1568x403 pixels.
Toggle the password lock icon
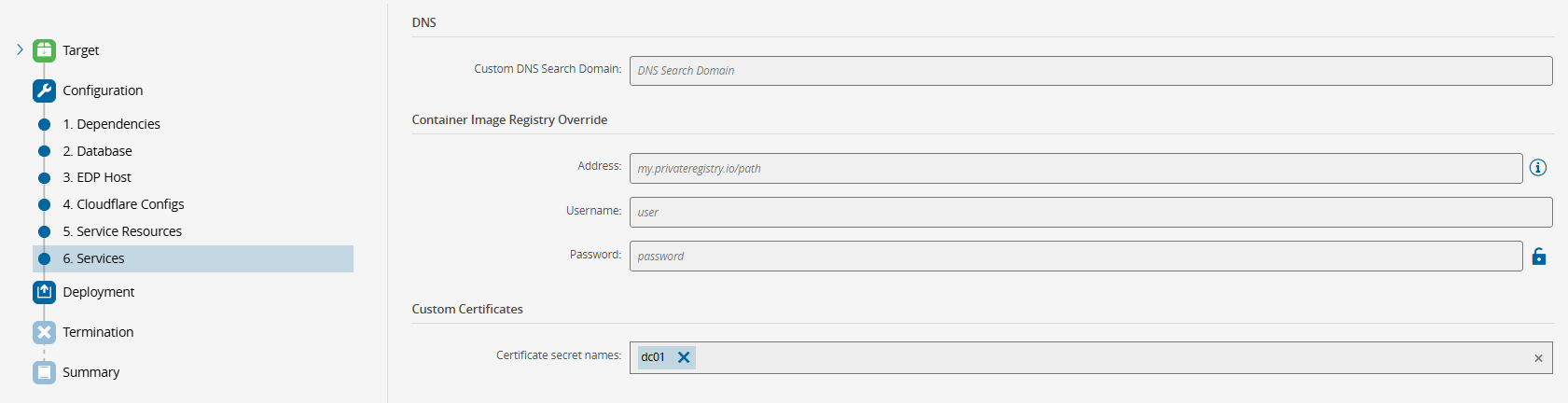coord(1539,256)
